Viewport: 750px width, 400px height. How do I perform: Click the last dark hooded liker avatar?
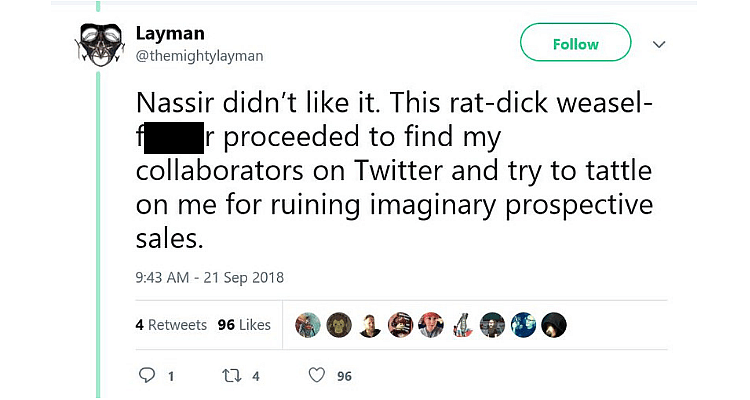554,325
